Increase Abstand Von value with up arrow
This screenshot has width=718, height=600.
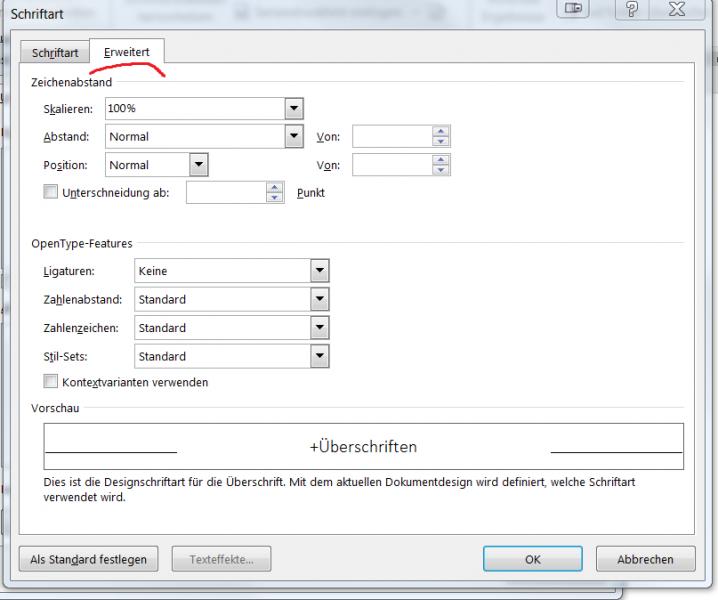(x=441, y=131)
